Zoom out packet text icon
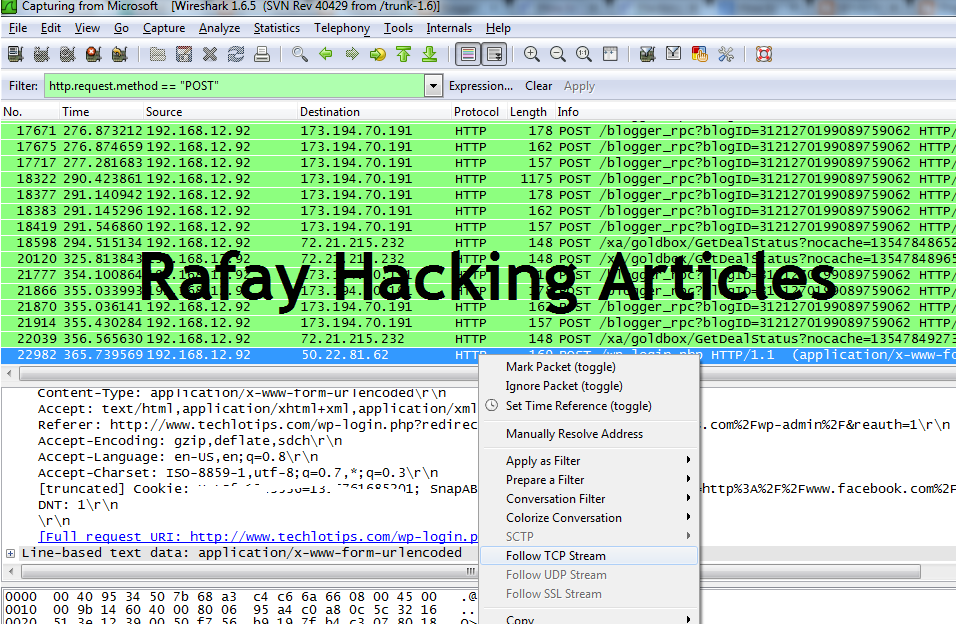This screenshot has height=624, width=956. click(x=558, y=54)
